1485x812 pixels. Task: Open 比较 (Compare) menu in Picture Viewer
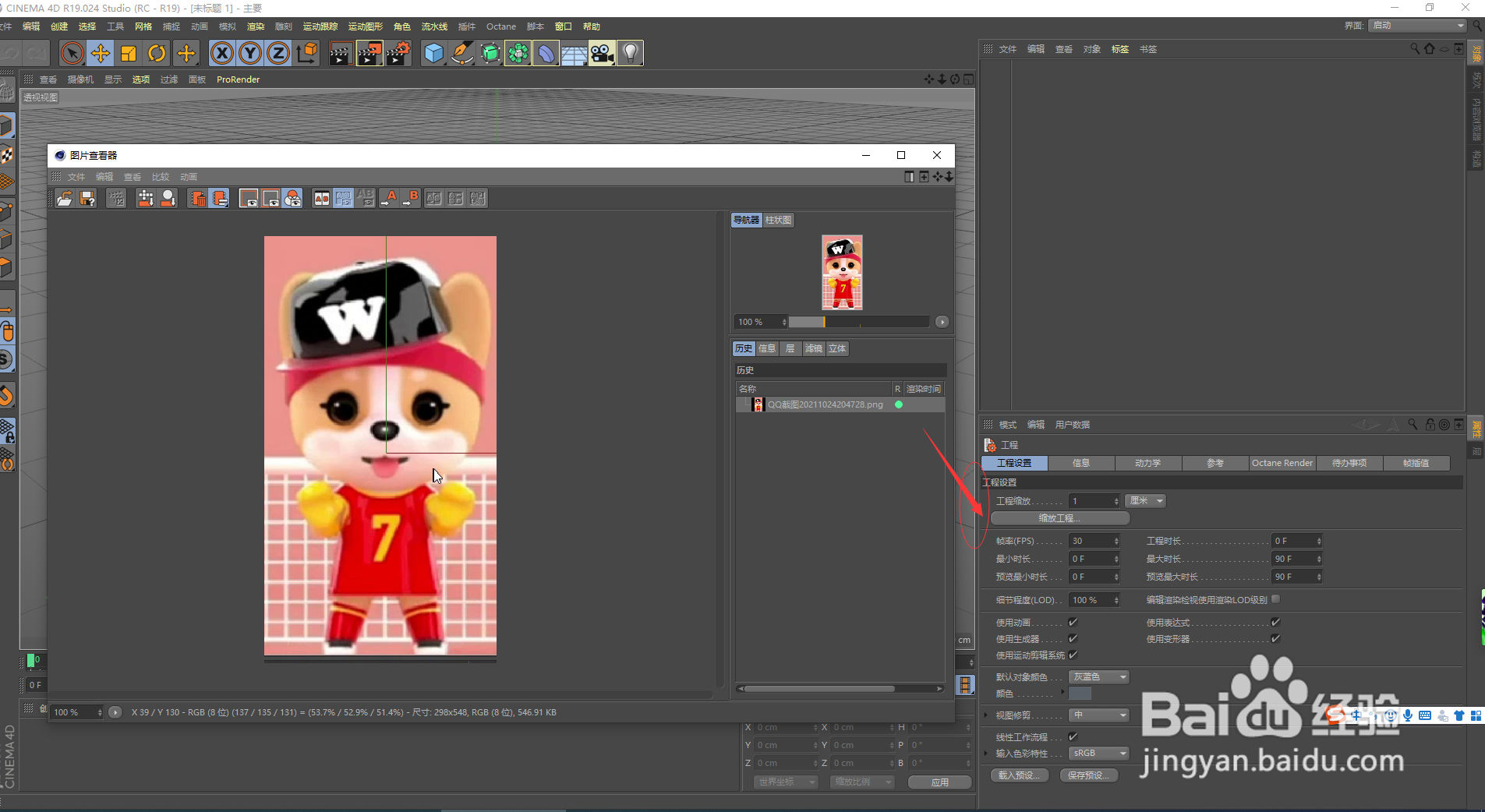click(161, 177)
